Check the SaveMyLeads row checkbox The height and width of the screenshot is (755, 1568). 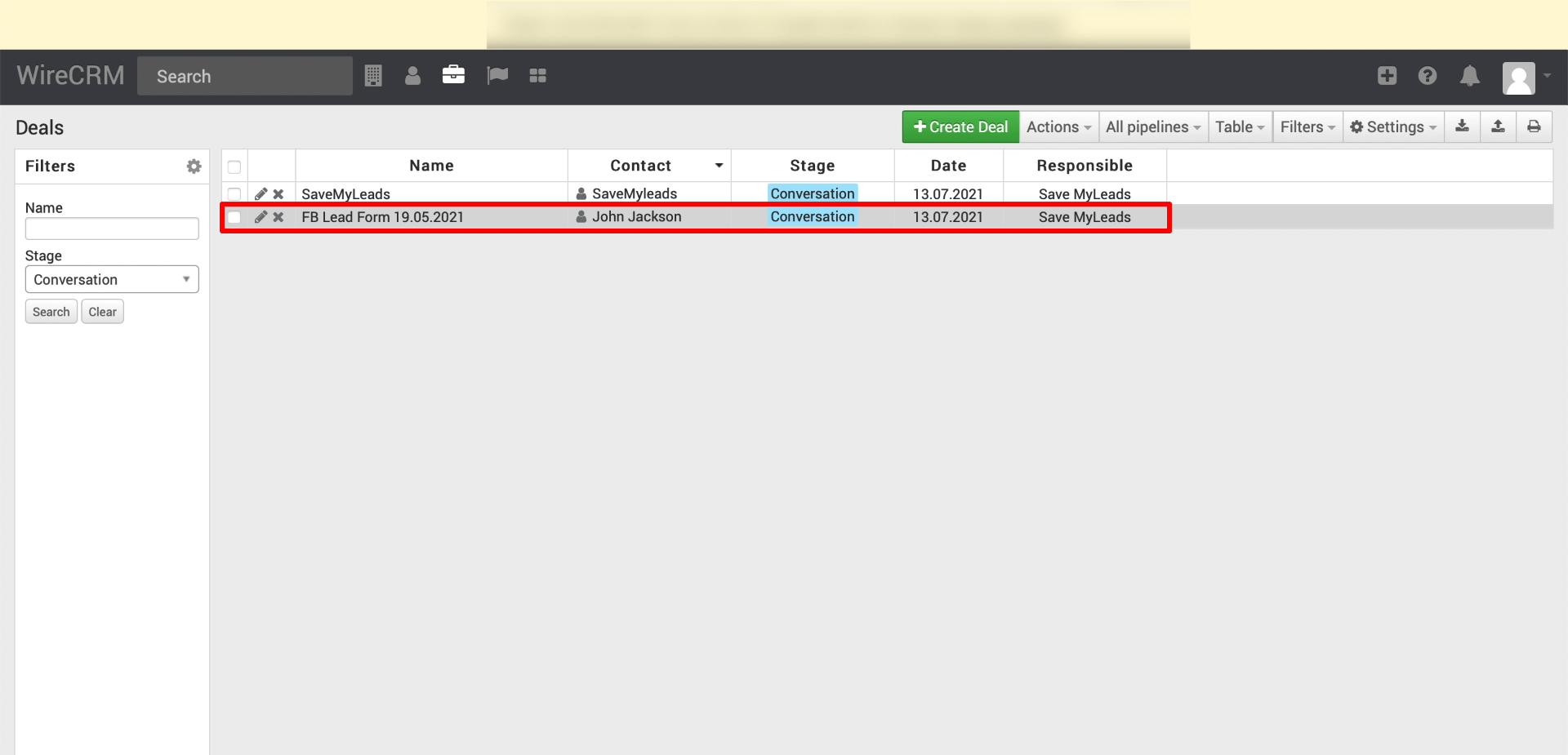coord(234,194)
